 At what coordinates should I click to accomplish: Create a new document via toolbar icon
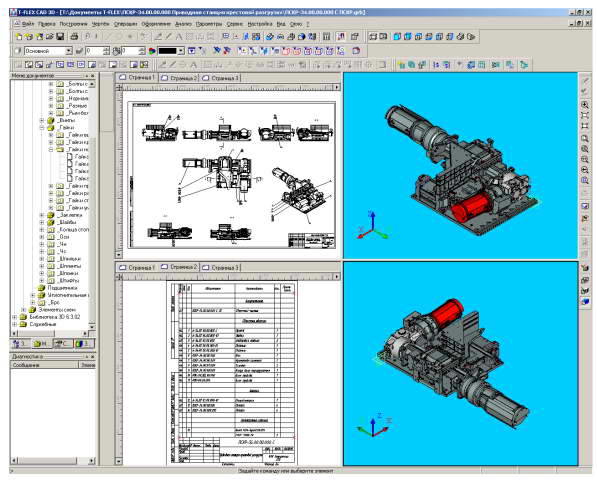(19, 37)
